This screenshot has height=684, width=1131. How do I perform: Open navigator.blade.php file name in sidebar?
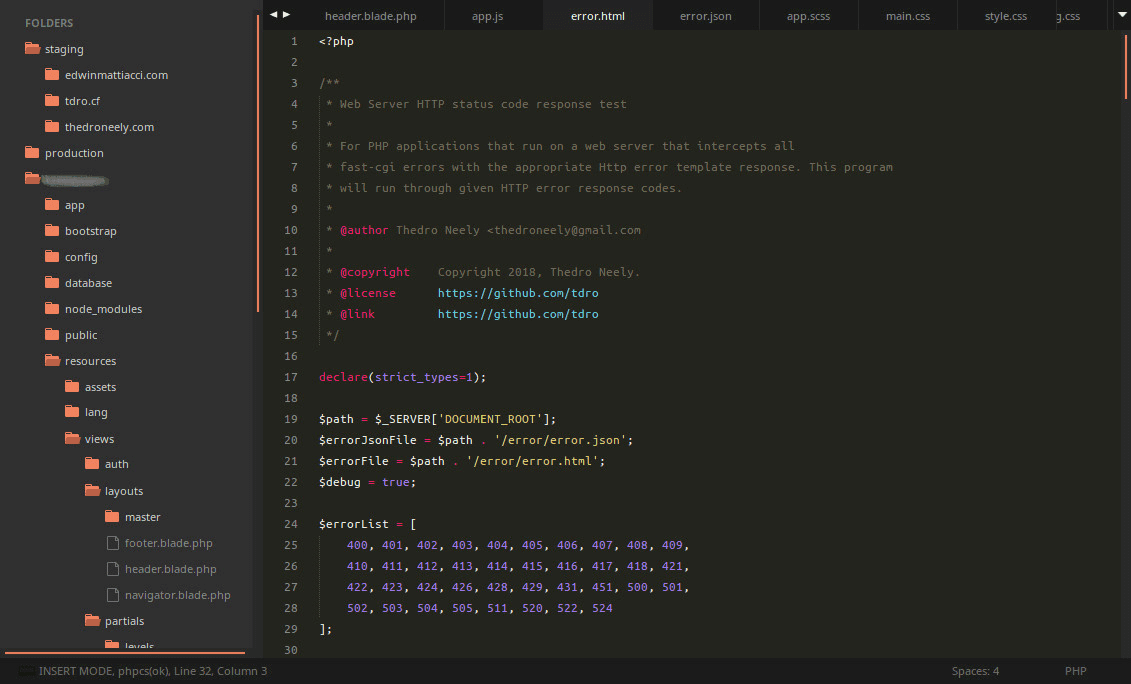pyautogui.click(x=177, y=595)
